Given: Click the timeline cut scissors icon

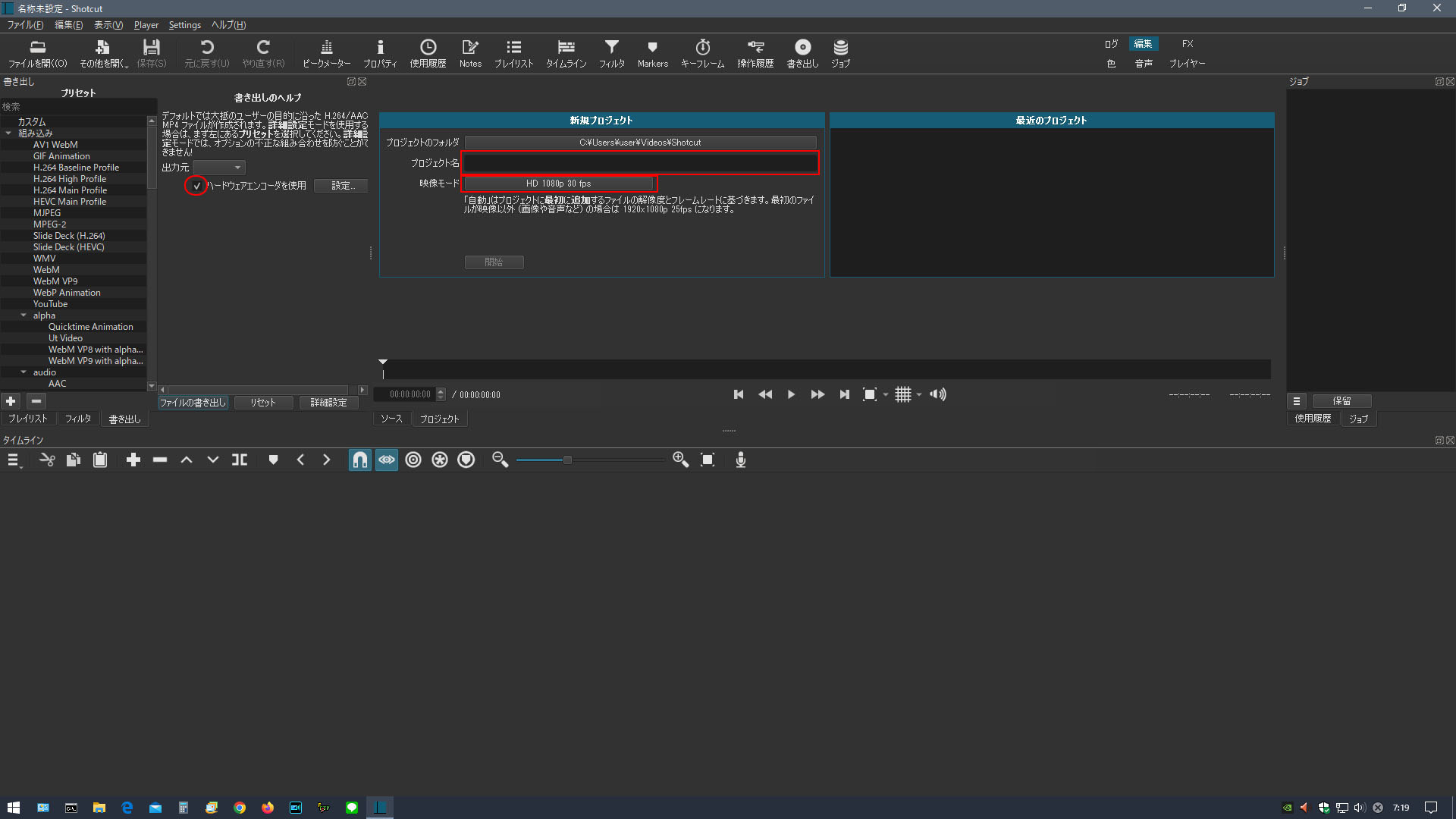Looking at the screenshot, I should (47, 460).
